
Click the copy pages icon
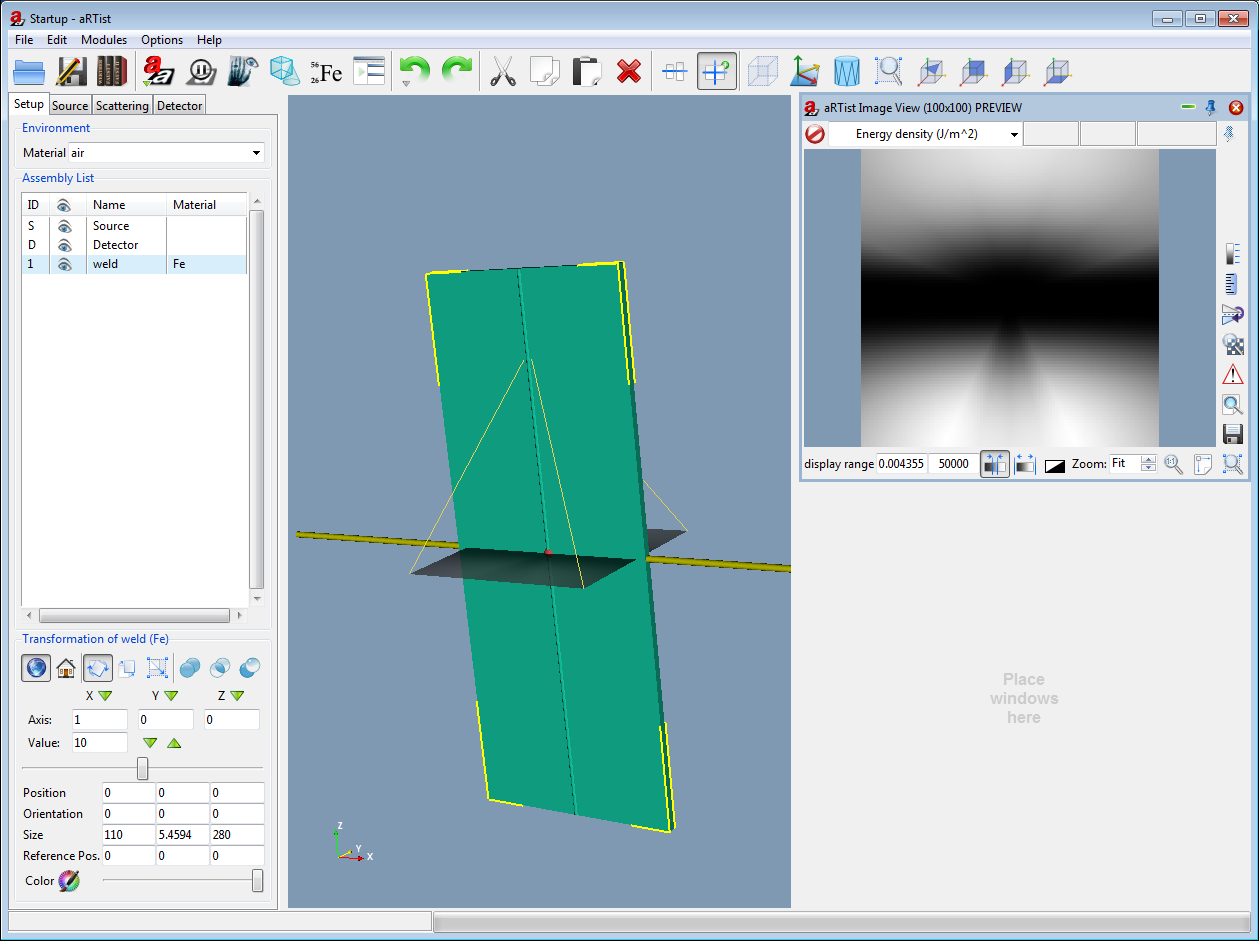(544, 71)
